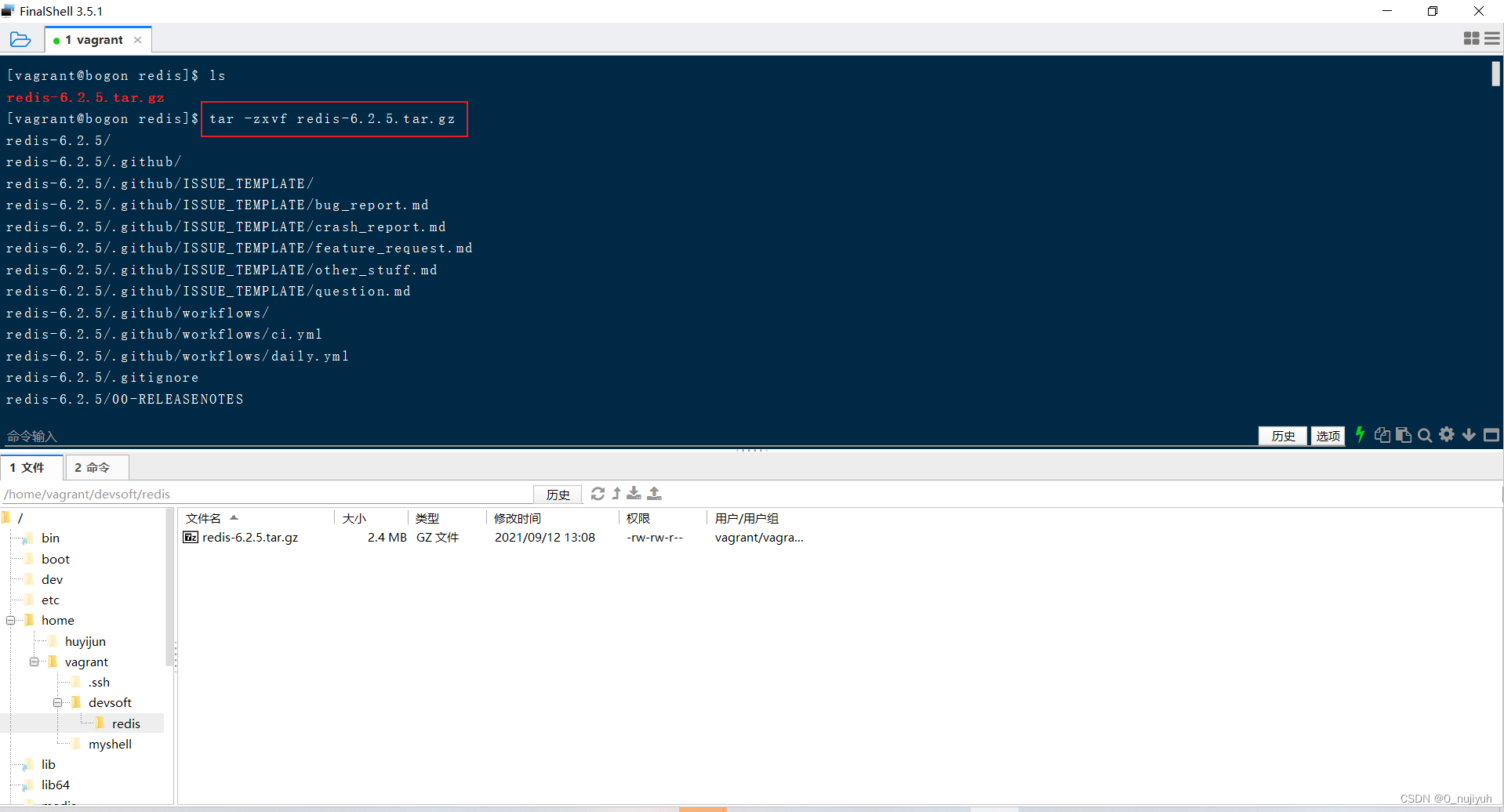Go to parent directory arrow icon
The height and width of the screenshot is (812, 1504).
[x=616, y=494]
